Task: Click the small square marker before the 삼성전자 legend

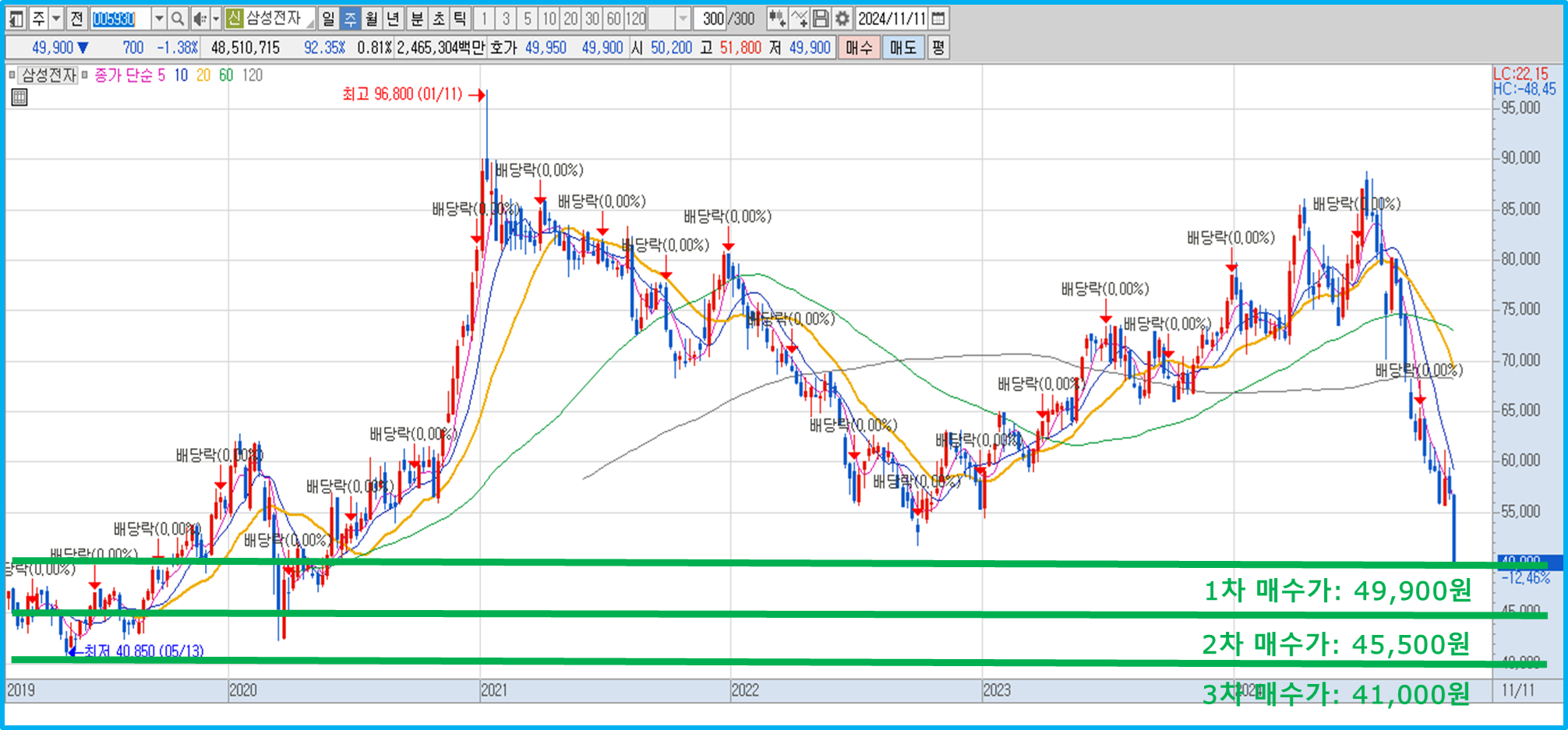Action: pyautogui.click(x=12, y=75)
